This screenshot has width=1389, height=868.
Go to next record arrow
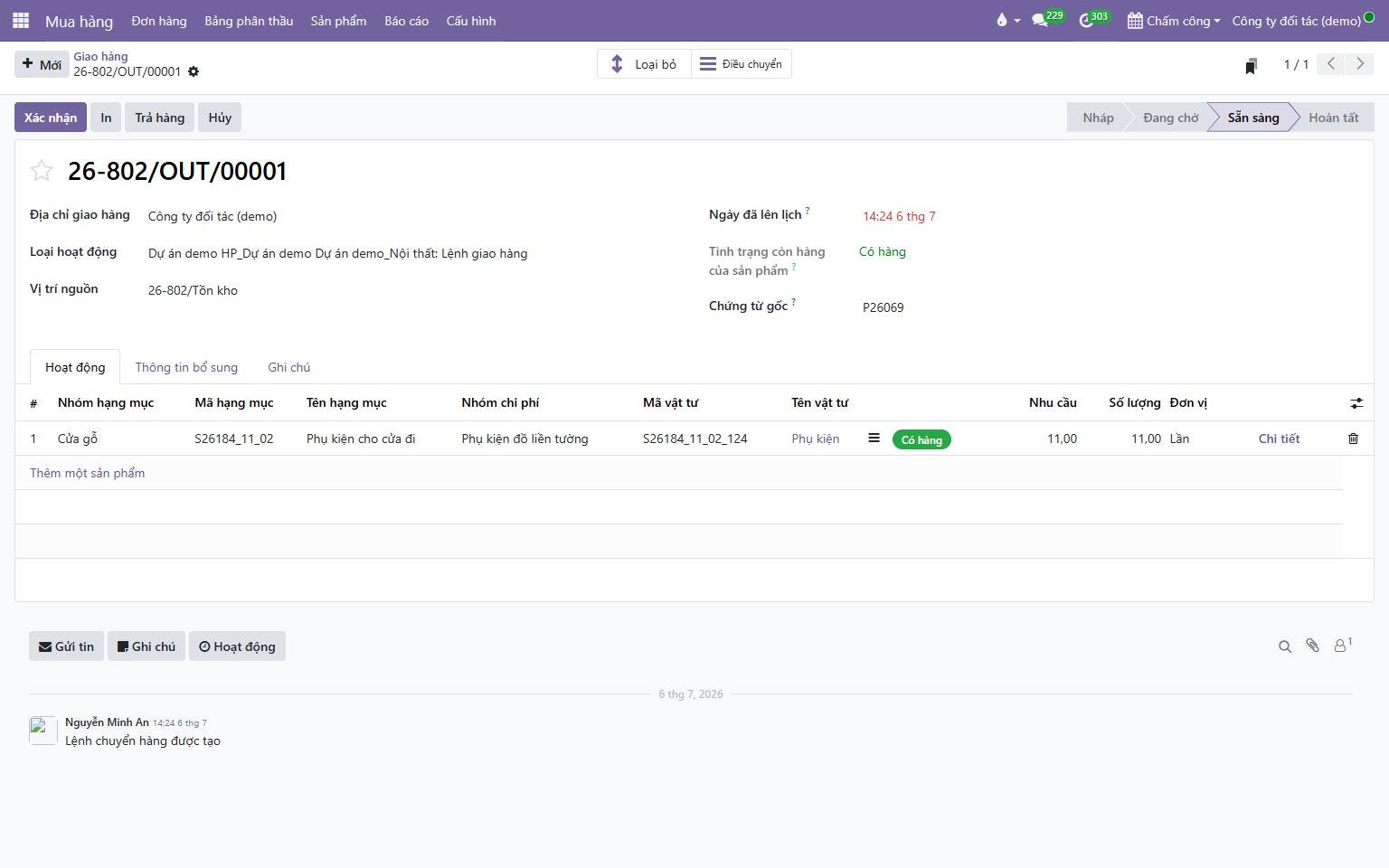pyautogui.click(x=1360, y=64)
